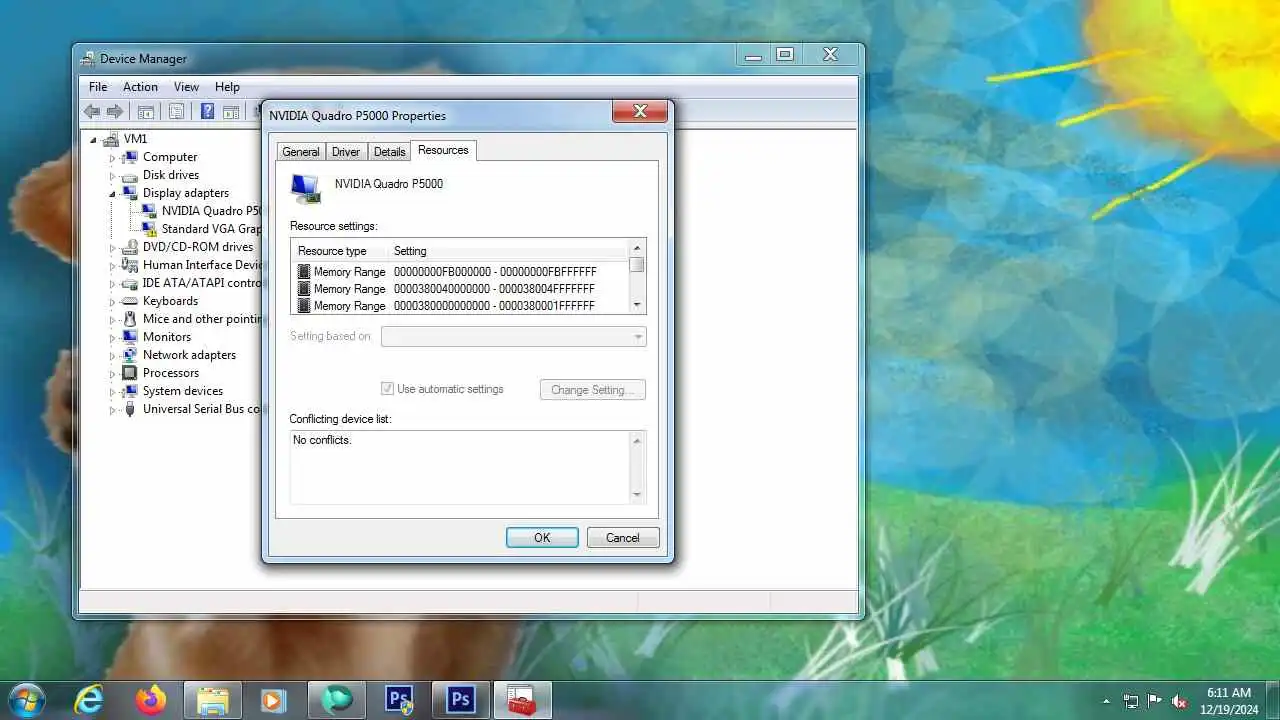Click the down arrow of Resource settings scrollbar

tap(637, 304)
